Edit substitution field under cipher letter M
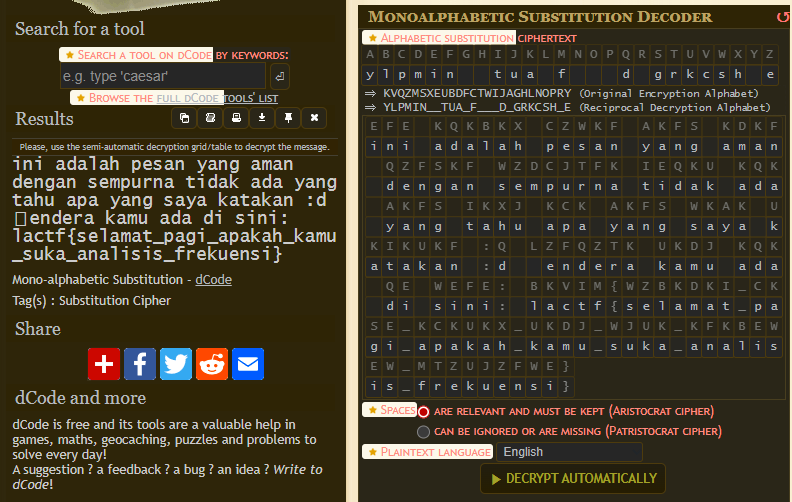The image size is (792, 502). (562, 75)
